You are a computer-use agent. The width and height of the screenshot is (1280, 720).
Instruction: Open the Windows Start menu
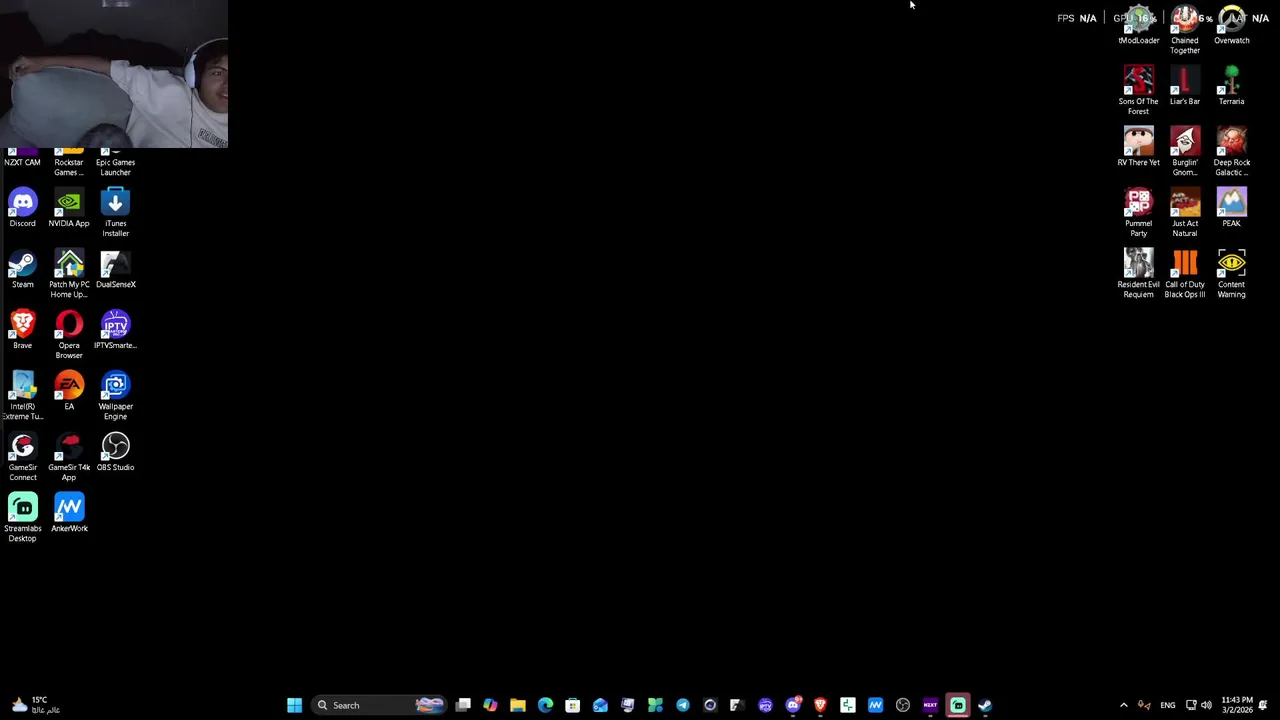click(294, 705)
